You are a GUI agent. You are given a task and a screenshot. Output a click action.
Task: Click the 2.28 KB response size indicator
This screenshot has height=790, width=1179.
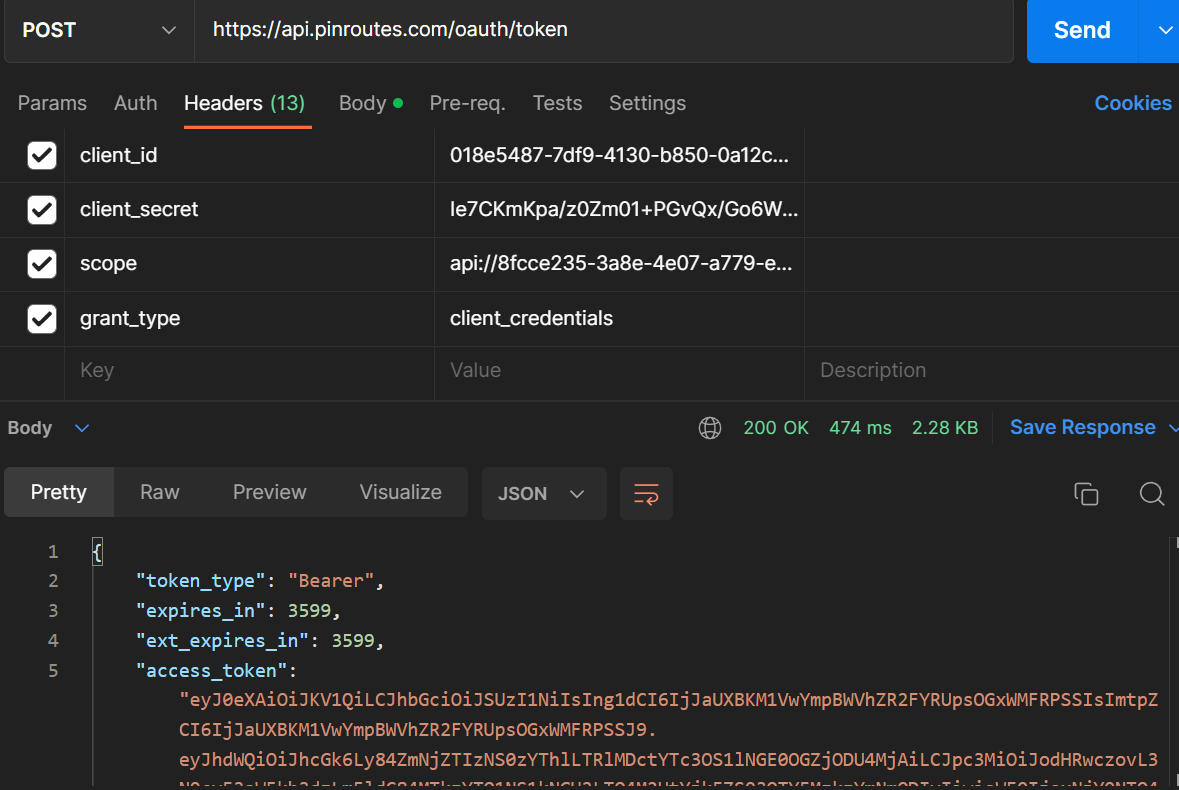pos(944,427)
